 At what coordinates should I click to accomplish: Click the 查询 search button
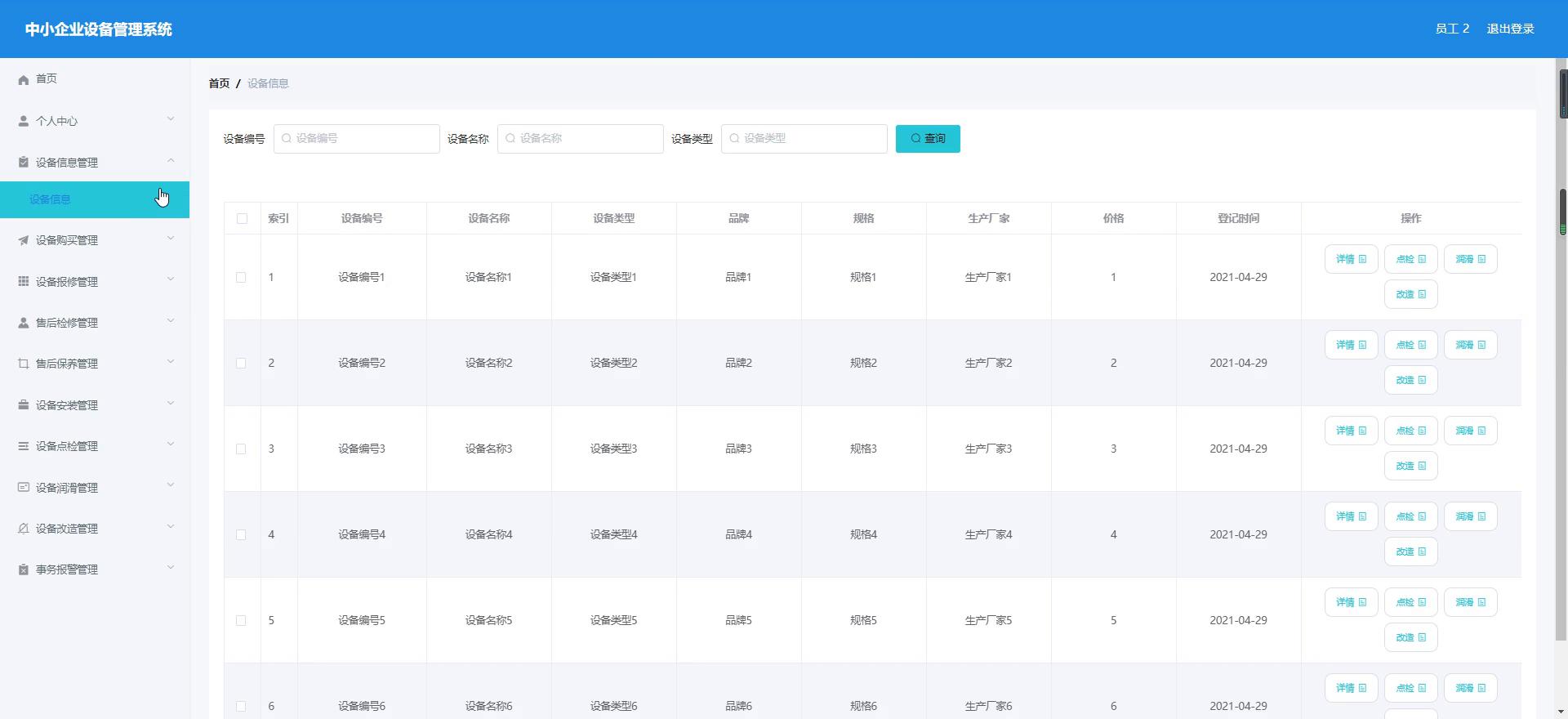coord(928,139)
